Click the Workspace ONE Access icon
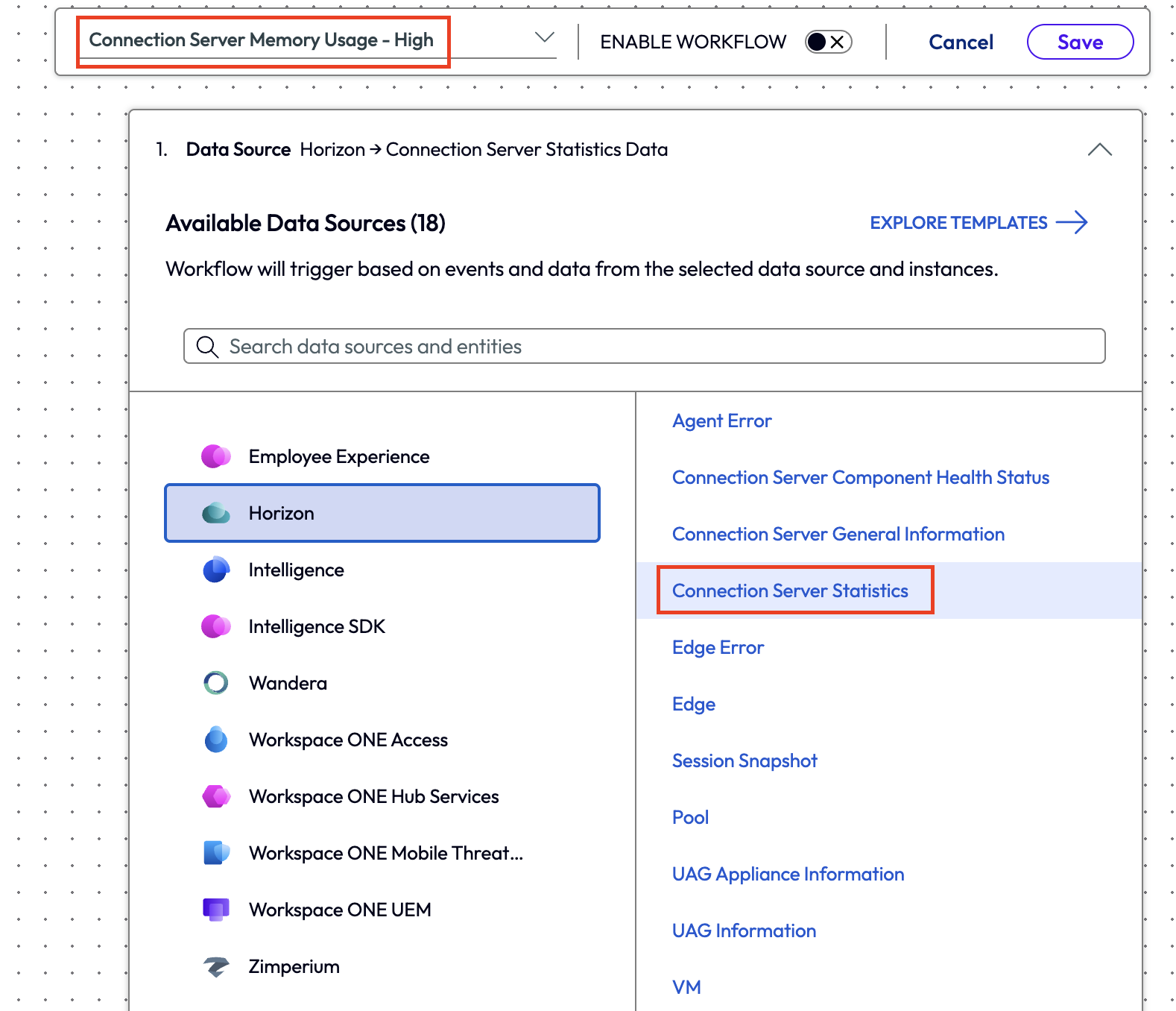The width and height of the screenshot is (1176, 1011). (x=216, y=740)
